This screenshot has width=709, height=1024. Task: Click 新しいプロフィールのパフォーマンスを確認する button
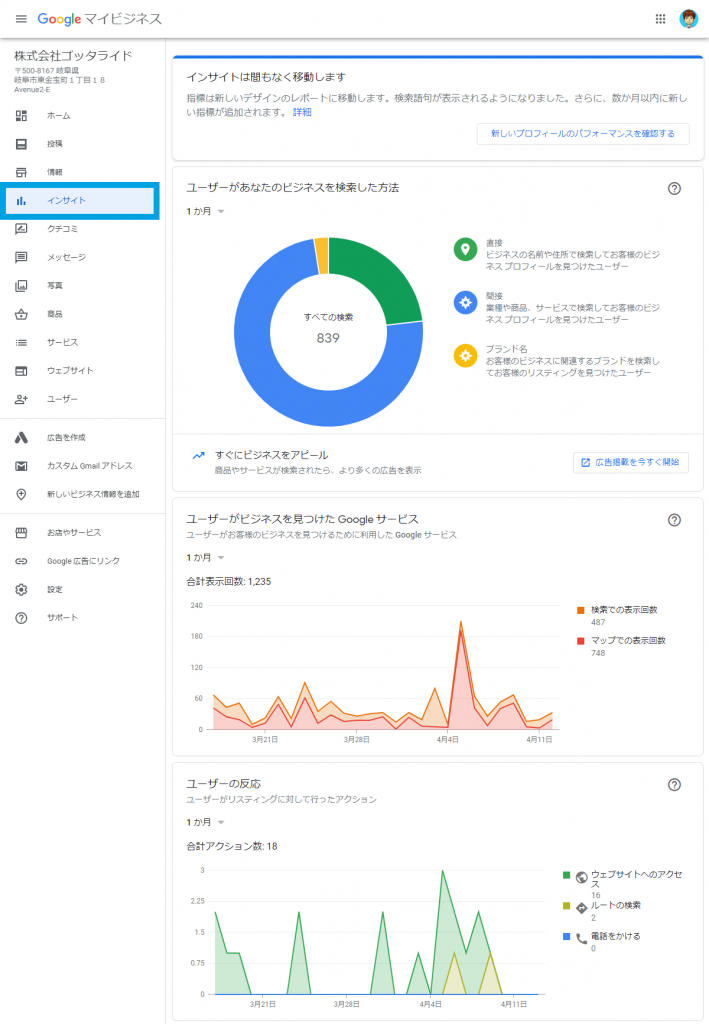582,133
